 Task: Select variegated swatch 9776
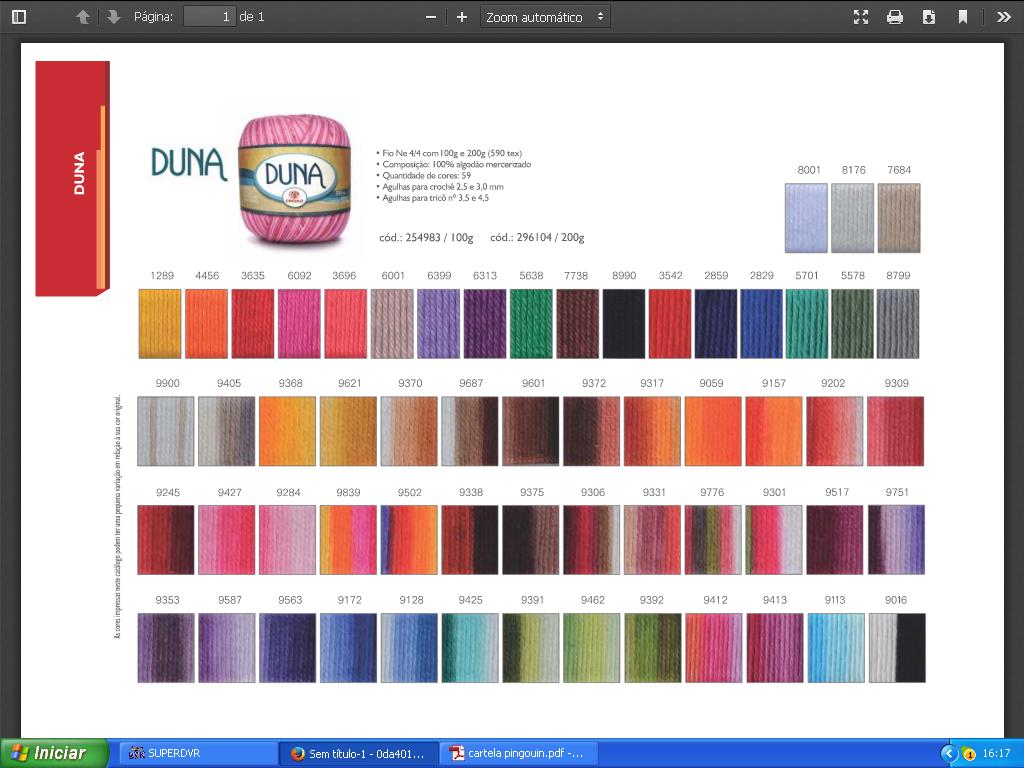[713, 539]
